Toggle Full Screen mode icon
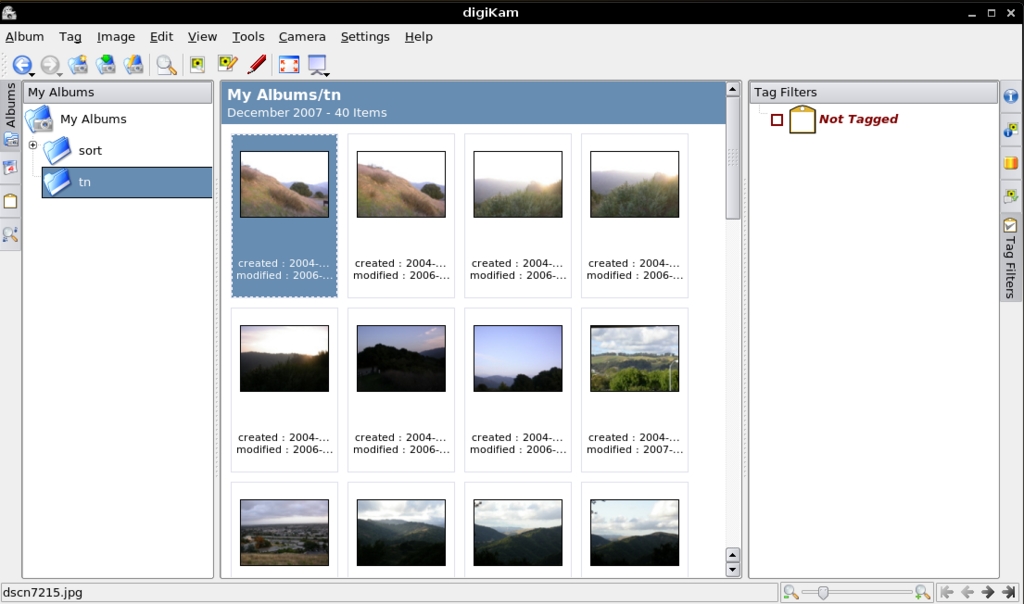 (x=289, y=65)
